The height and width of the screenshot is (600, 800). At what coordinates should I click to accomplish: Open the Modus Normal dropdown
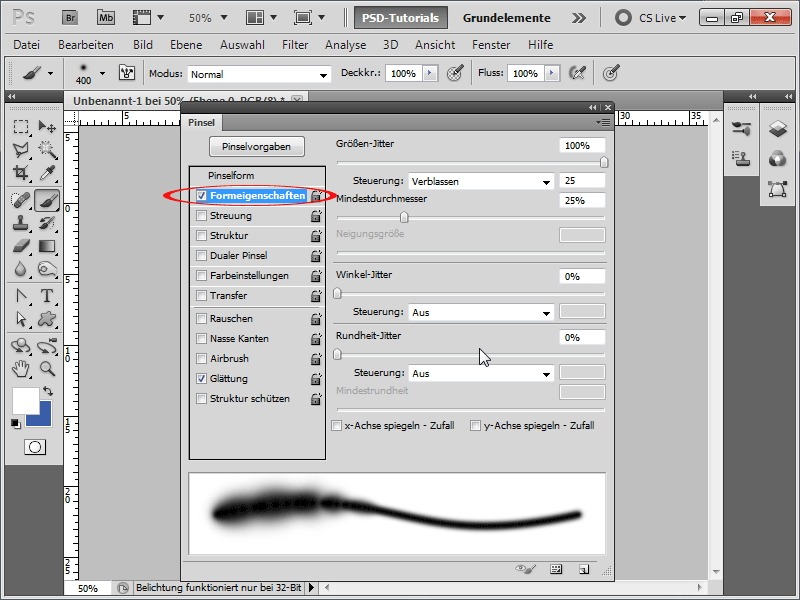pos(259,74)
